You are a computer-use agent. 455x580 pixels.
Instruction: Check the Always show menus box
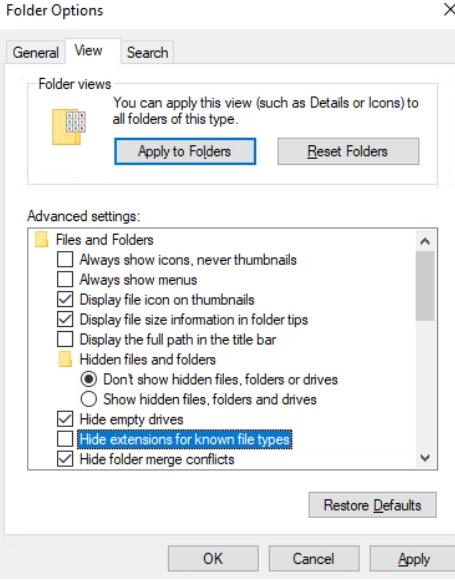pyautogui.click(x=65, y=280)
